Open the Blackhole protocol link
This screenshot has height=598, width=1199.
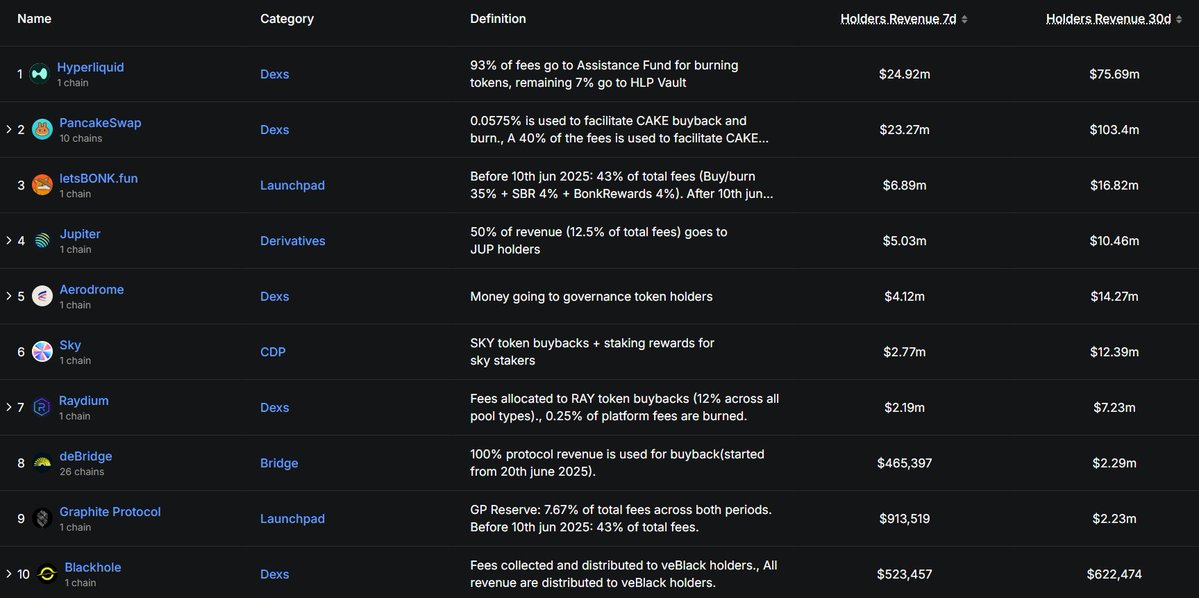[93, 567]
